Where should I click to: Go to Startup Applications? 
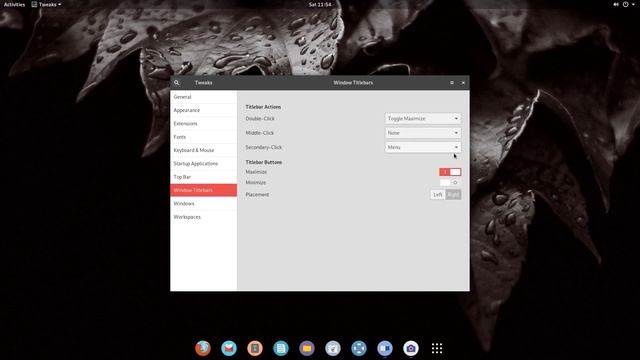203,163
